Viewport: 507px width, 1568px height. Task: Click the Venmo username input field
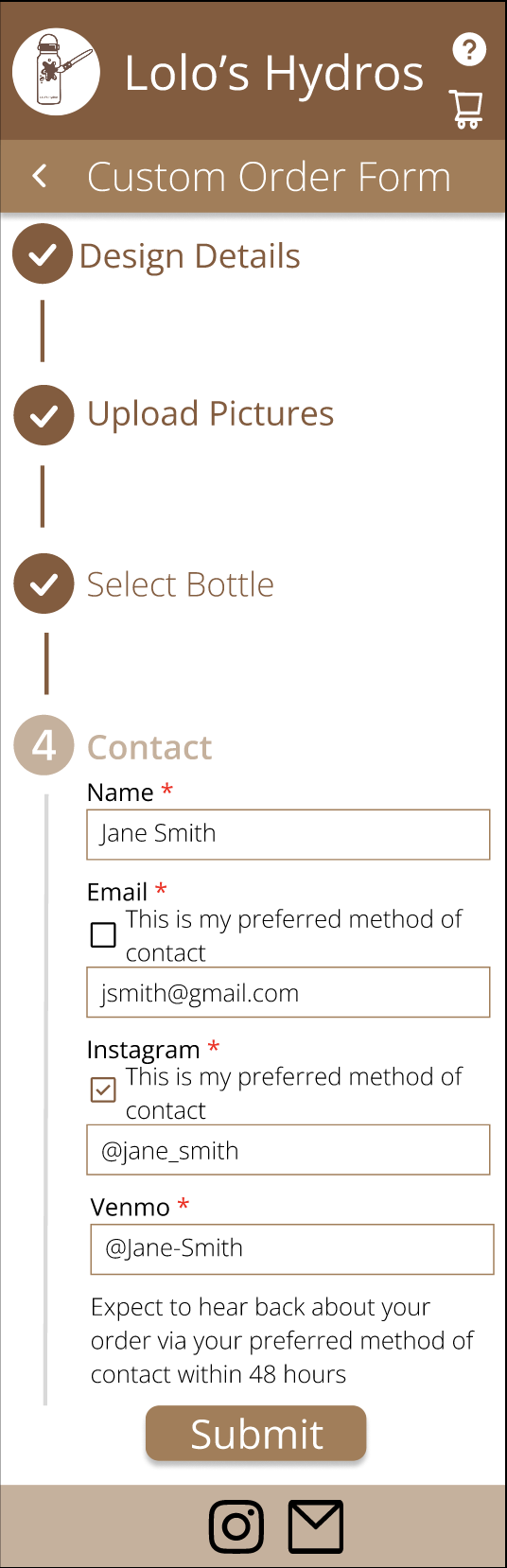pyautogui.click(x=292, y=1249)
